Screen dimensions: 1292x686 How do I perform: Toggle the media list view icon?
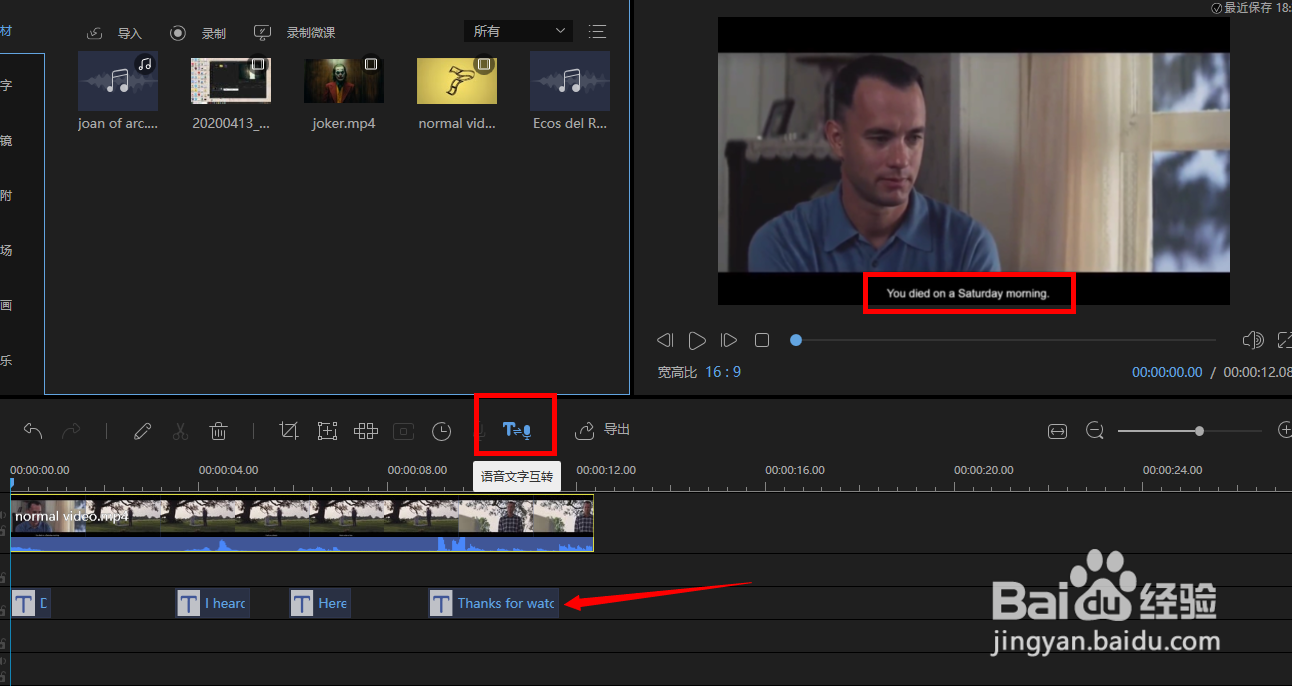point(597,32)
